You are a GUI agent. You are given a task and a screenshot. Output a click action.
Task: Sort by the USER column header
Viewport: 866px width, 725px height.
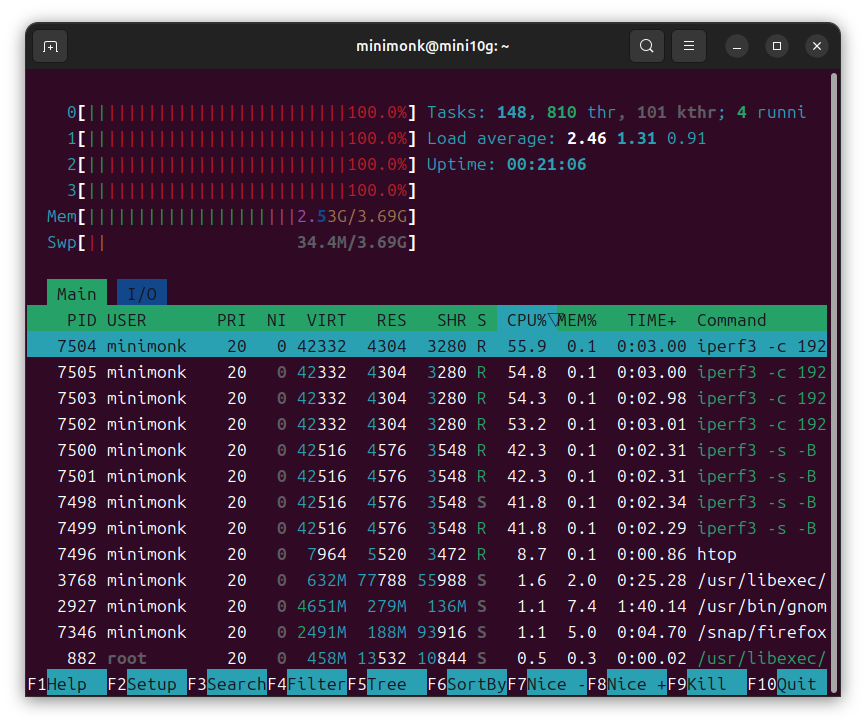(x=126, y=320)
